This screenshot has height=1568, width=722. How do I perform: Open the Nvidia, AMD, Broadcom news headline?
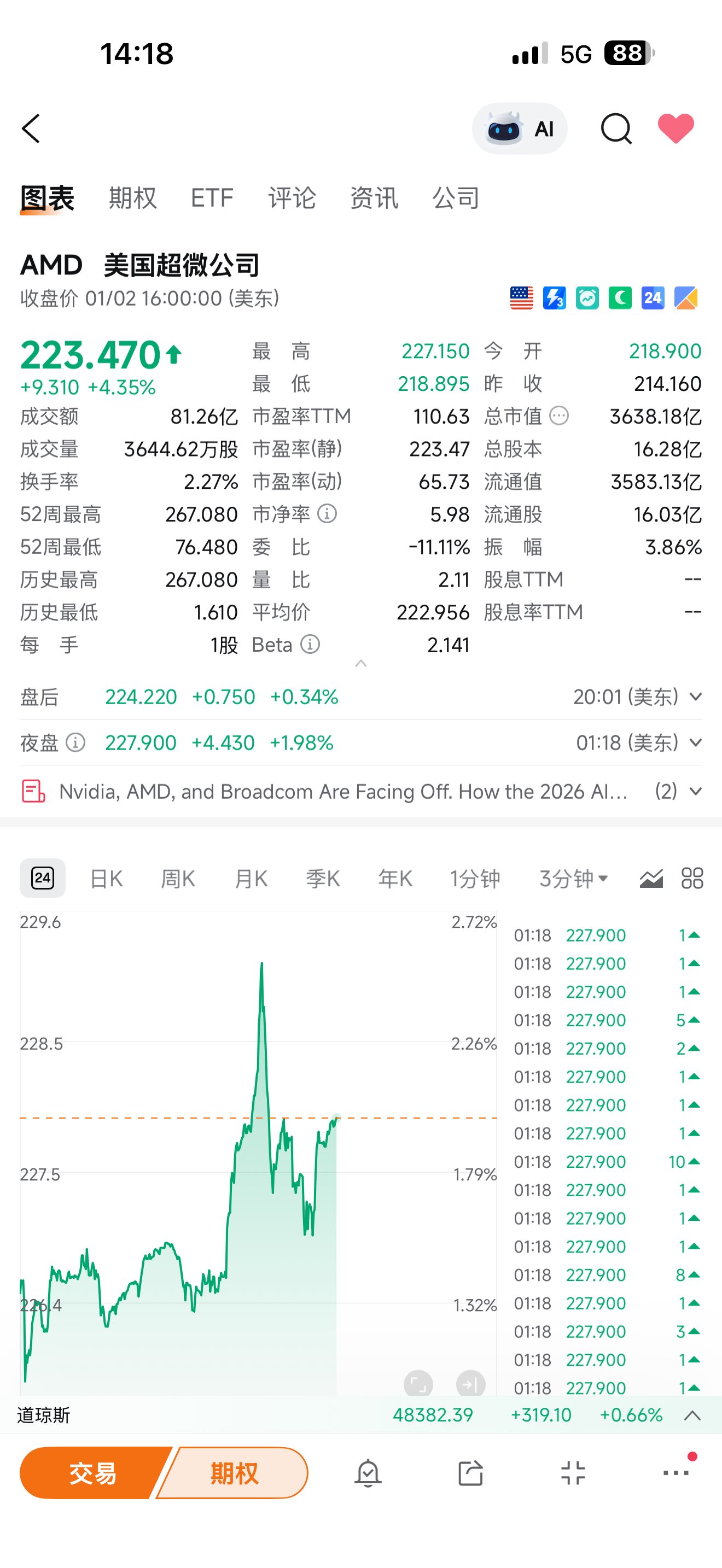click(343, 791)
